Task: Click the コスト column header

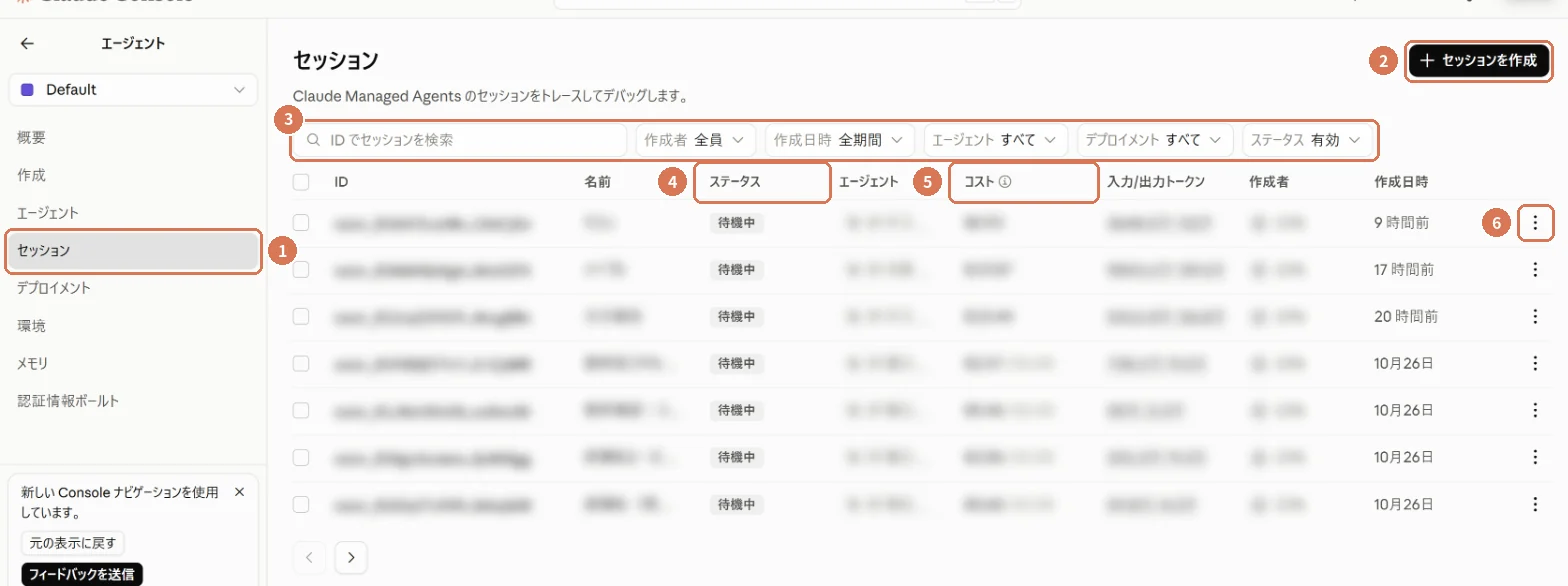Action: [979, 182]
